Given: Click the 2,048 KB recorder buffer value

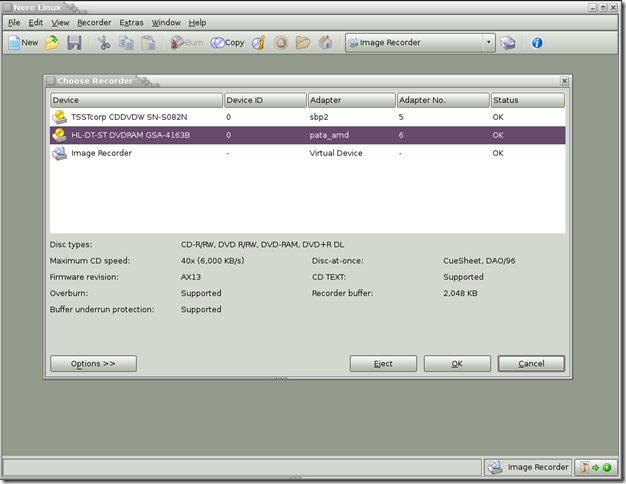Looking at the screenshot, I should pyautogui.click(x=460, y=293).
